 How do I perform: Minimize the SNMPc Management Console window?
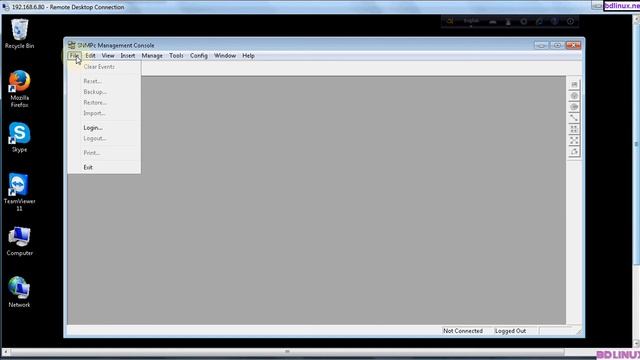click(x=541, y=45)
